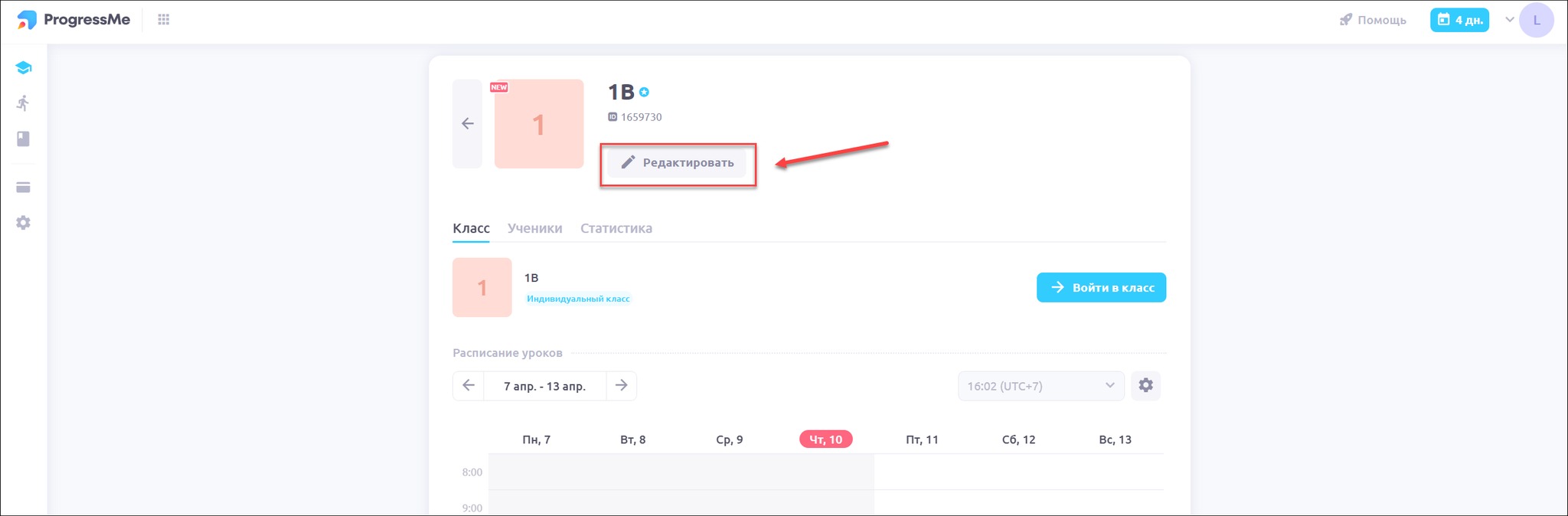The width and height of the screenshot is (1568, 516).
Task: Click the Редактировать button
Action: (677, 162)
